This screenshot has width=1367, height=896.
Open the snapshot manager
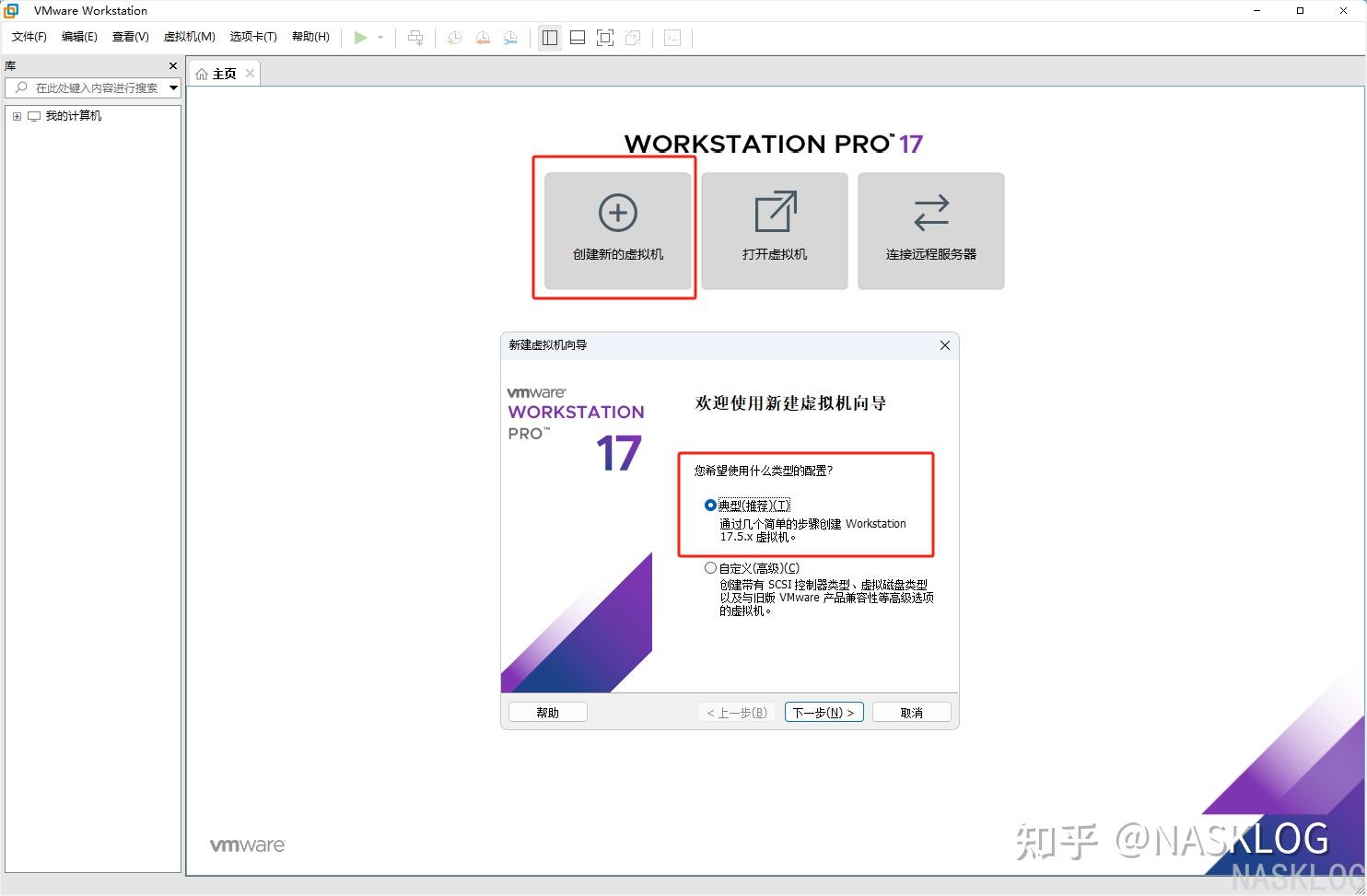[510, 38]
